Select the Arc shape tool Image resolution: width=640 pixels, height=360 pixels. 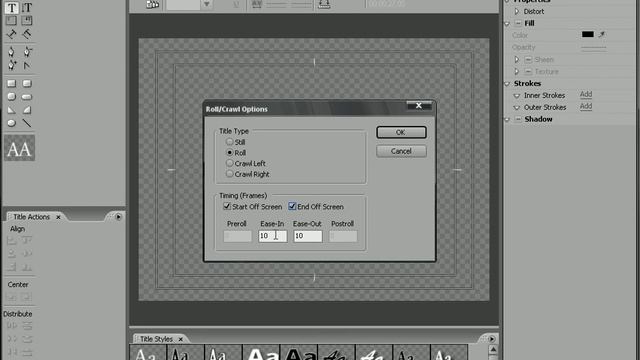point(27,110)
